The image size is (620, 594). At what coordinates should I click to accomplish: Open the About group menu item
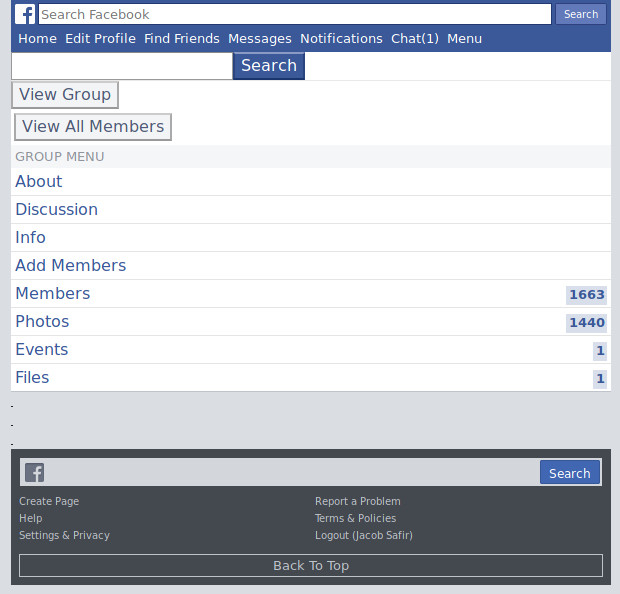coord(311,182)
